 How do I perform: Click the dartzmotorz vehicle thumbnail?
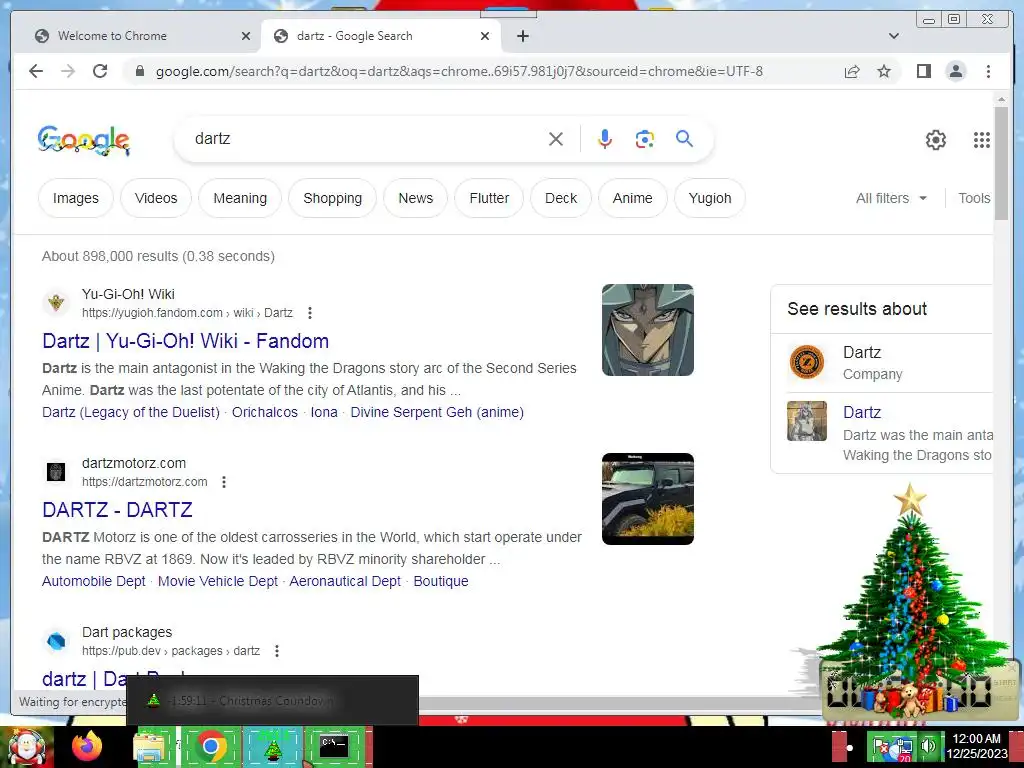(647, 499)
